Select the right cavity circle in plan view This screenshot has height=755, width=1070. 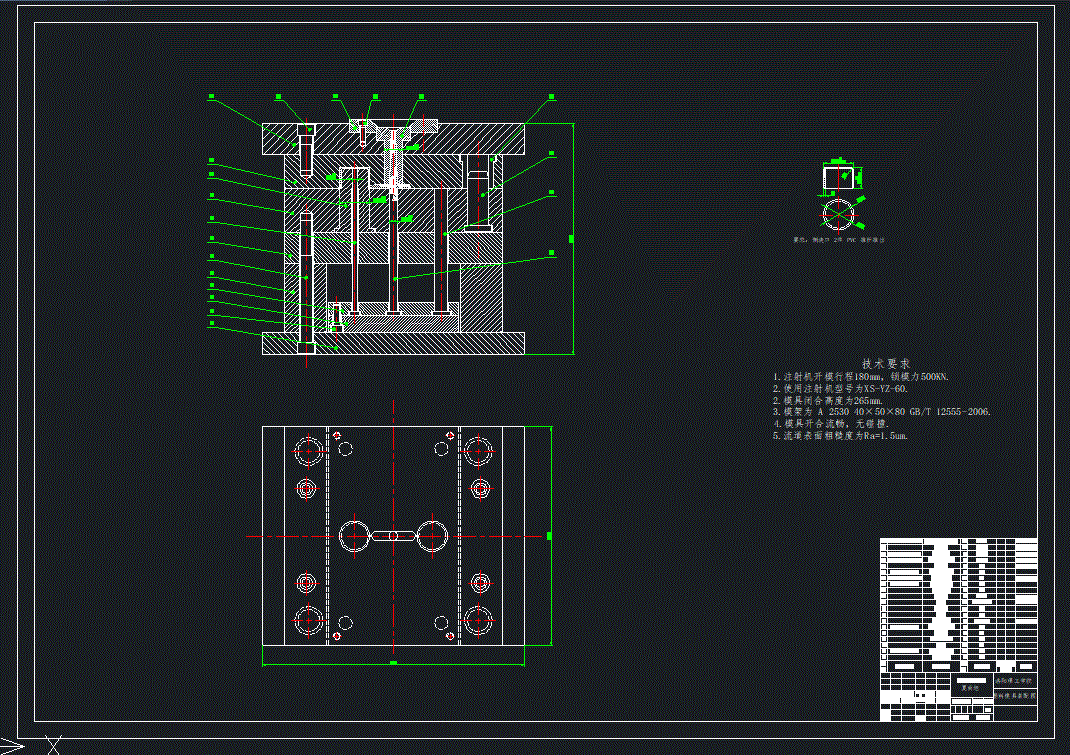click(432, 537)
